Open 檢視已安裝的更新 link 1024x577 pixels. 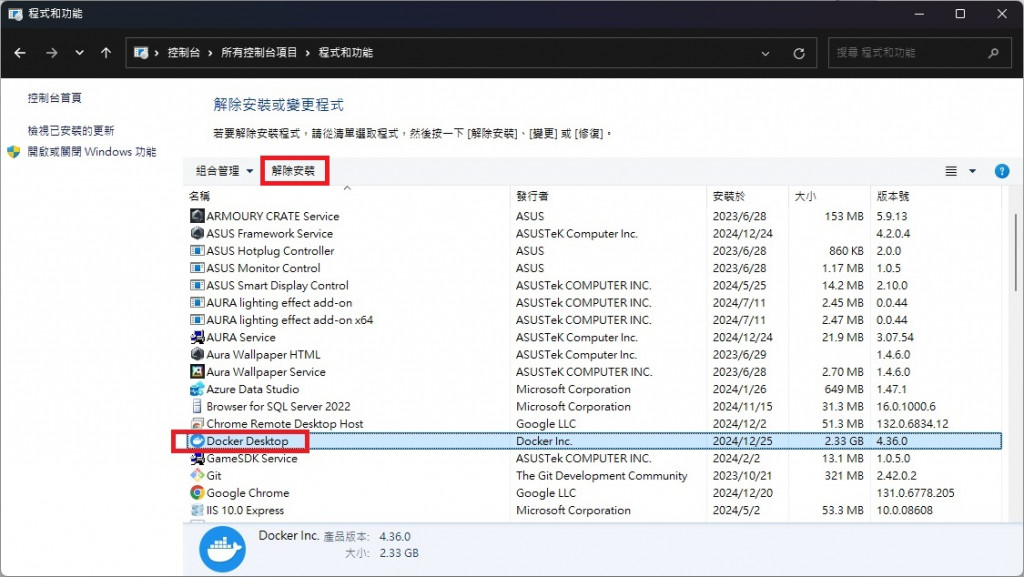click(x=71, y=131)
